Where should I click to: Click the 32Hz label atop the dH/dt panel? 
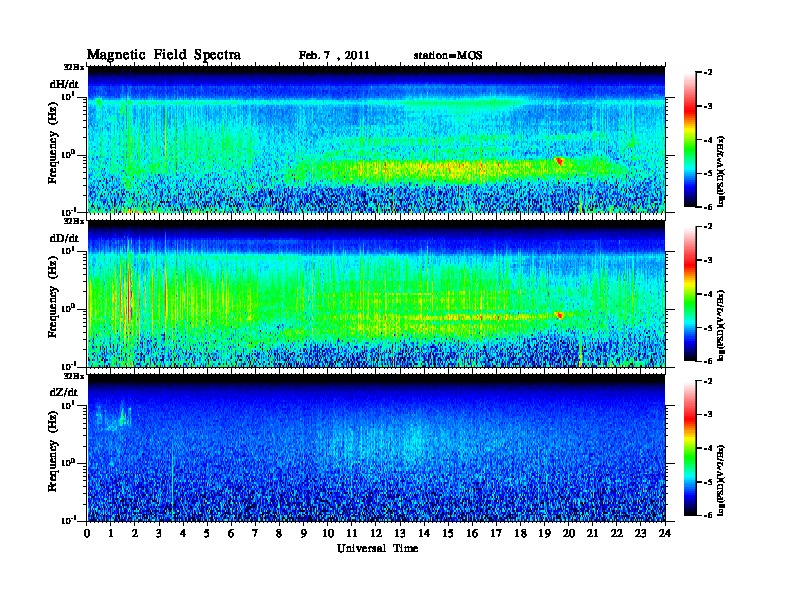pos(74,67)
